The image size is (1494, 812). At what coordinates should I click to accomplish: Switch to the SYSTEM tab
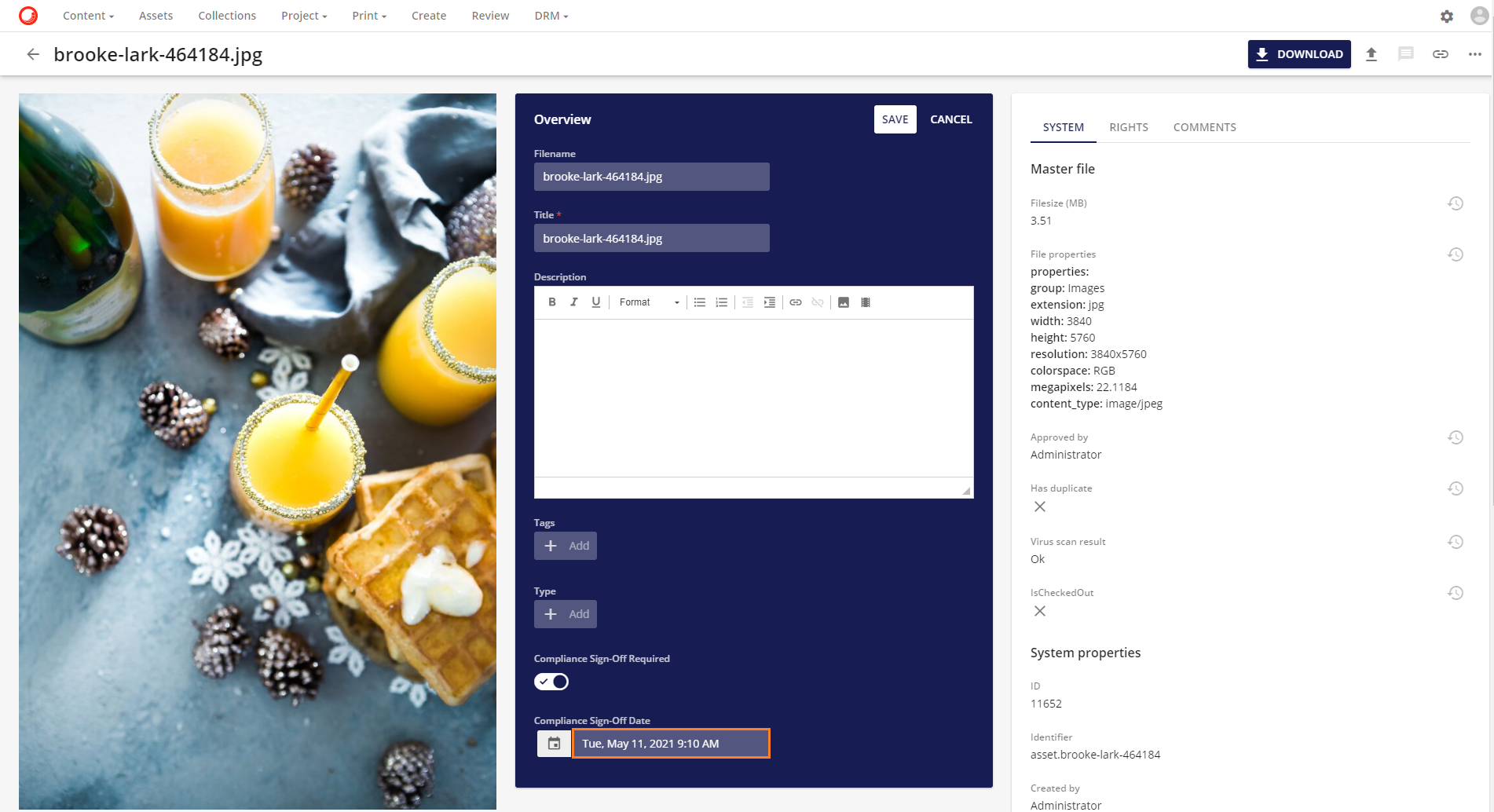click(x=1064, y=127)
